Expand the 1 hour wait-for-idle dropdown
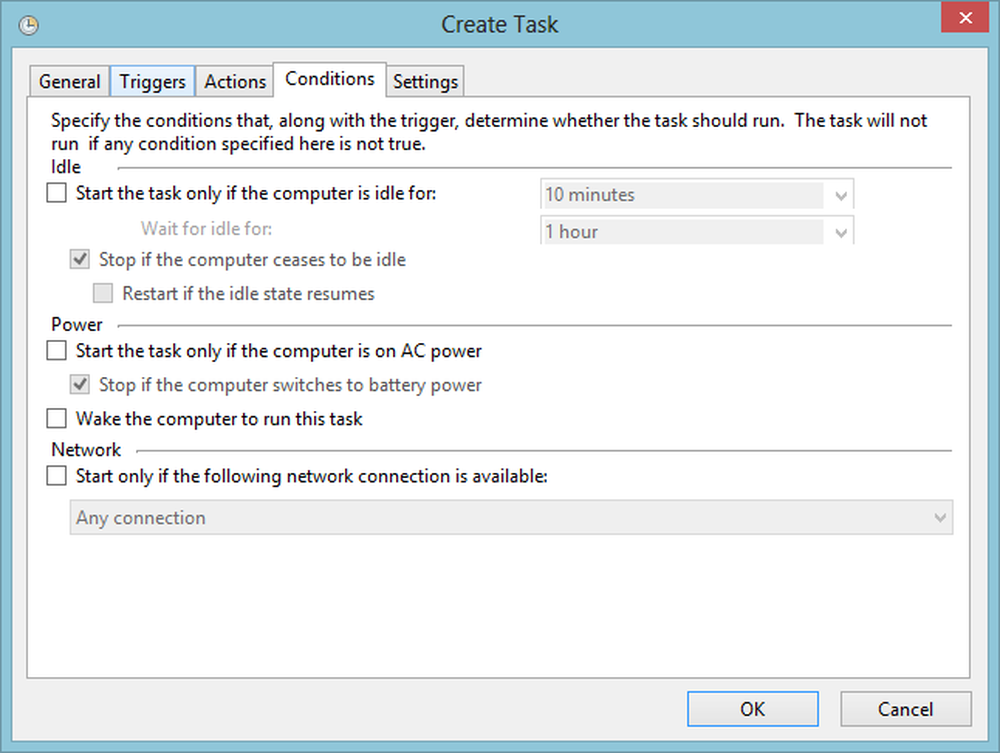The image size is (1000, 753). pos(697,231)
